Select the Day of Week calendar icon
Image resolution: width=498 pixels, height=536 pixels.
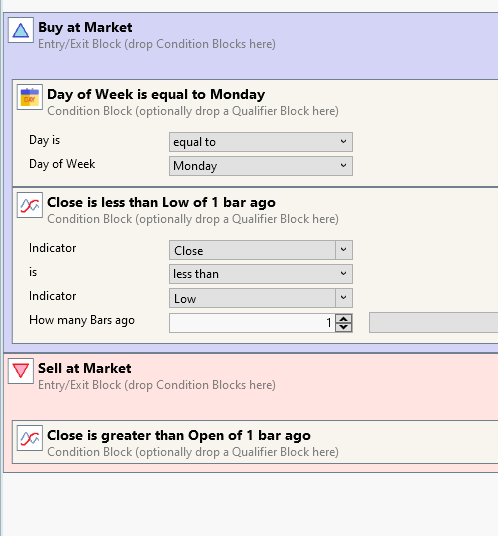pos(30,97)
